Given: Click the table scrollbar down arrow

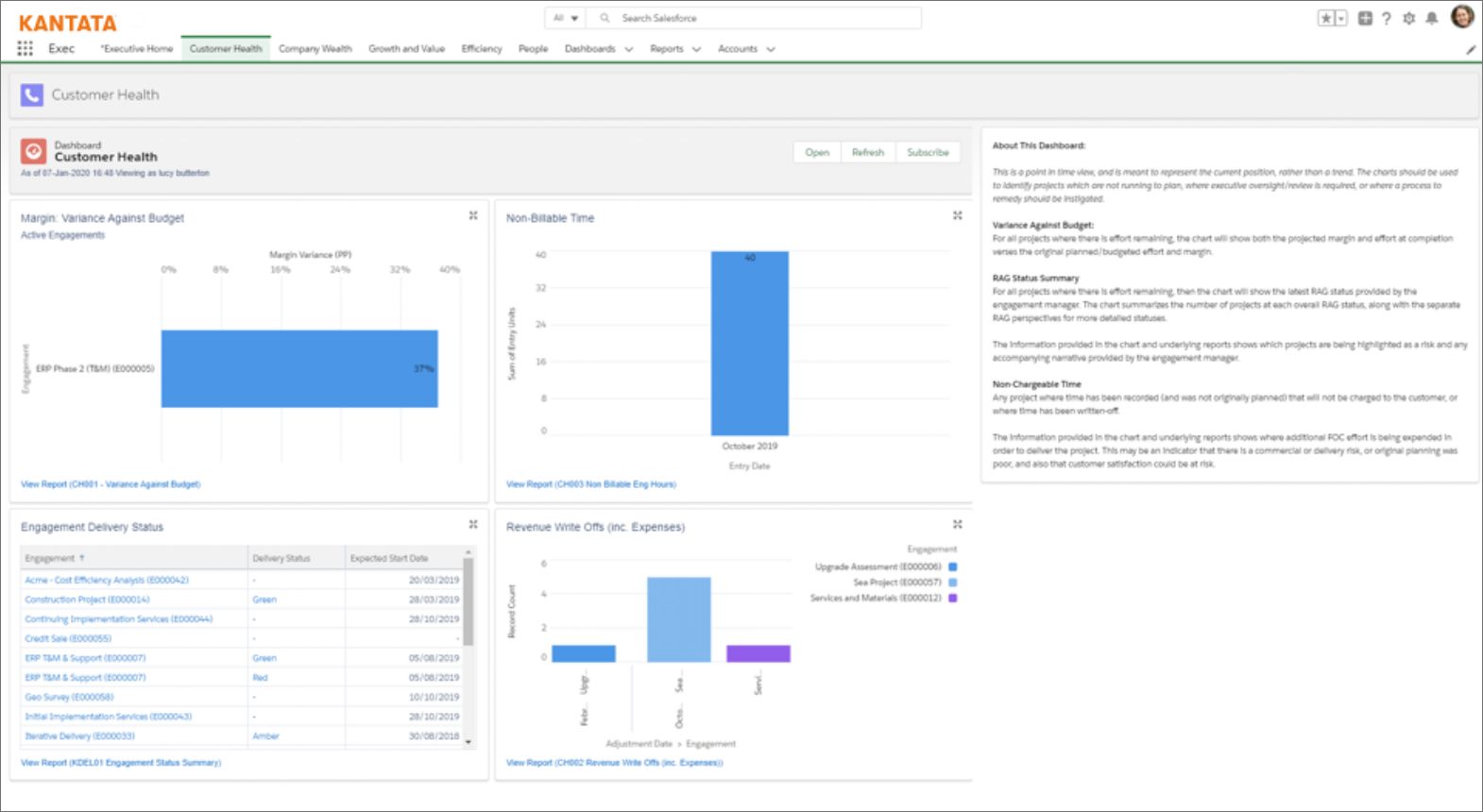Looking at the screenshot, I should pos(468,742).
